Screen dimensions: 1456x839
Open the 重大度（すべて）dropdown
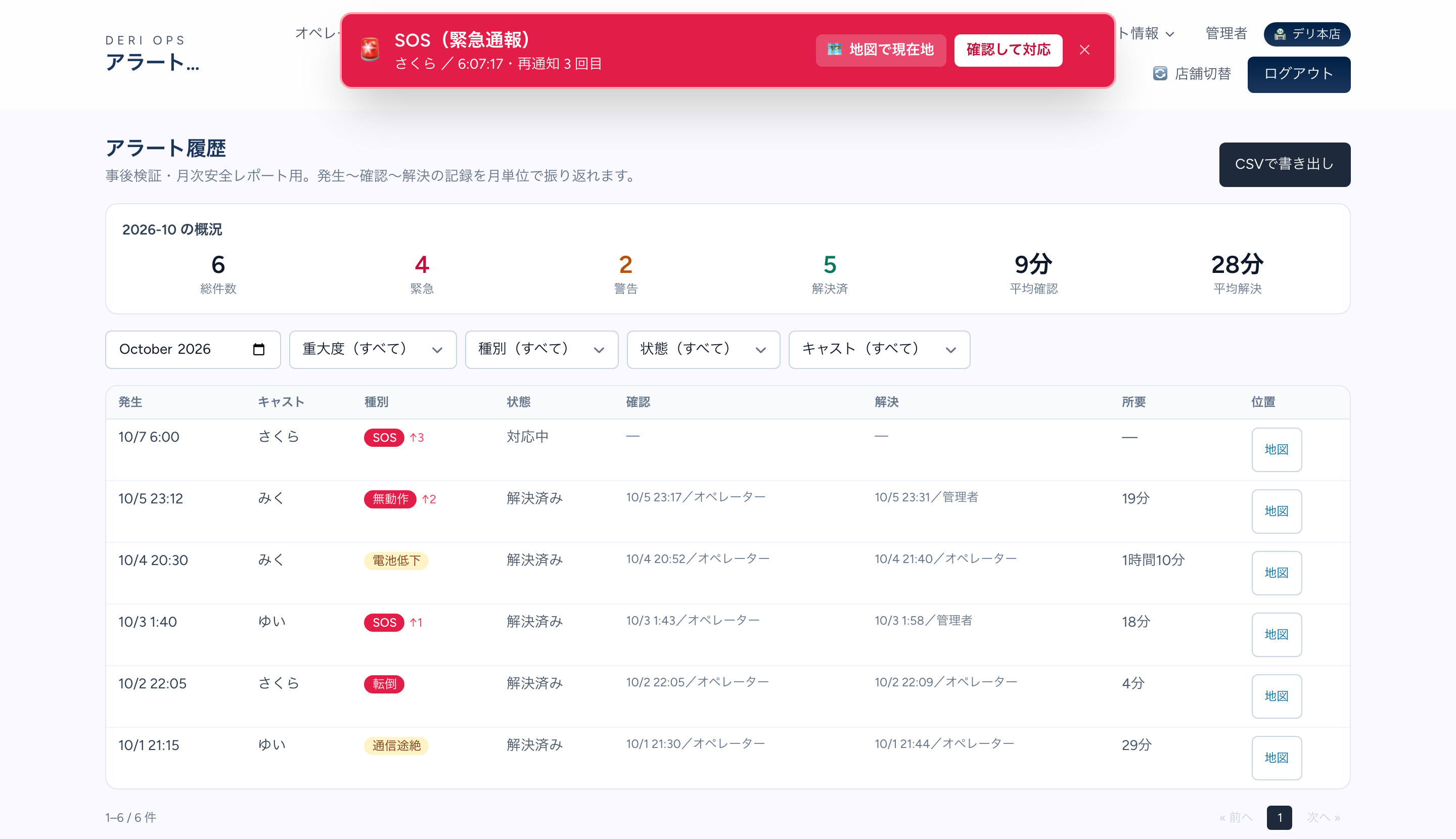coord(373,349)
